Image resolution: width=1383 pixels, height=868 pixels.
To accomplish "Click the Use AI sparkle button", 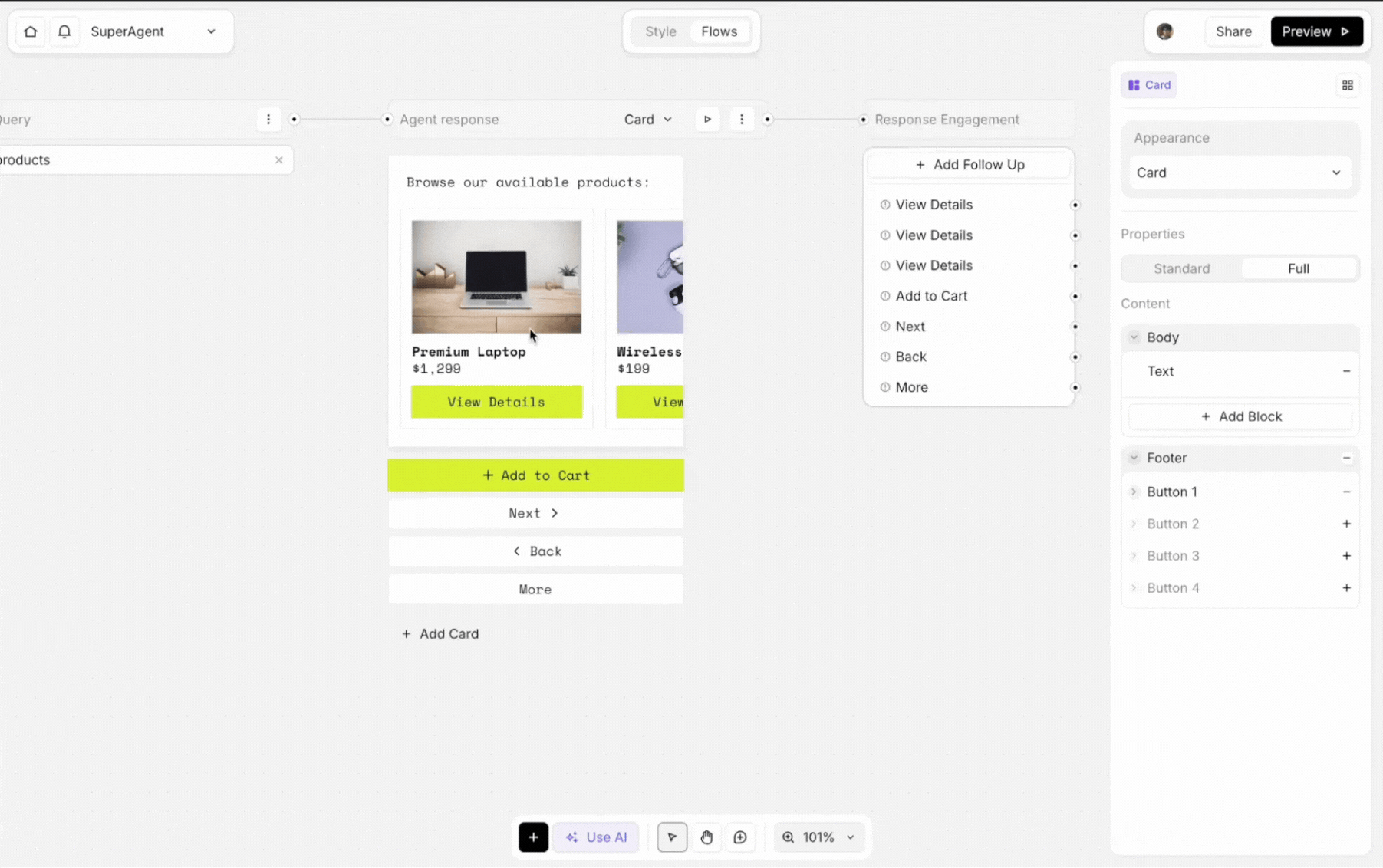I will (596, 837).
